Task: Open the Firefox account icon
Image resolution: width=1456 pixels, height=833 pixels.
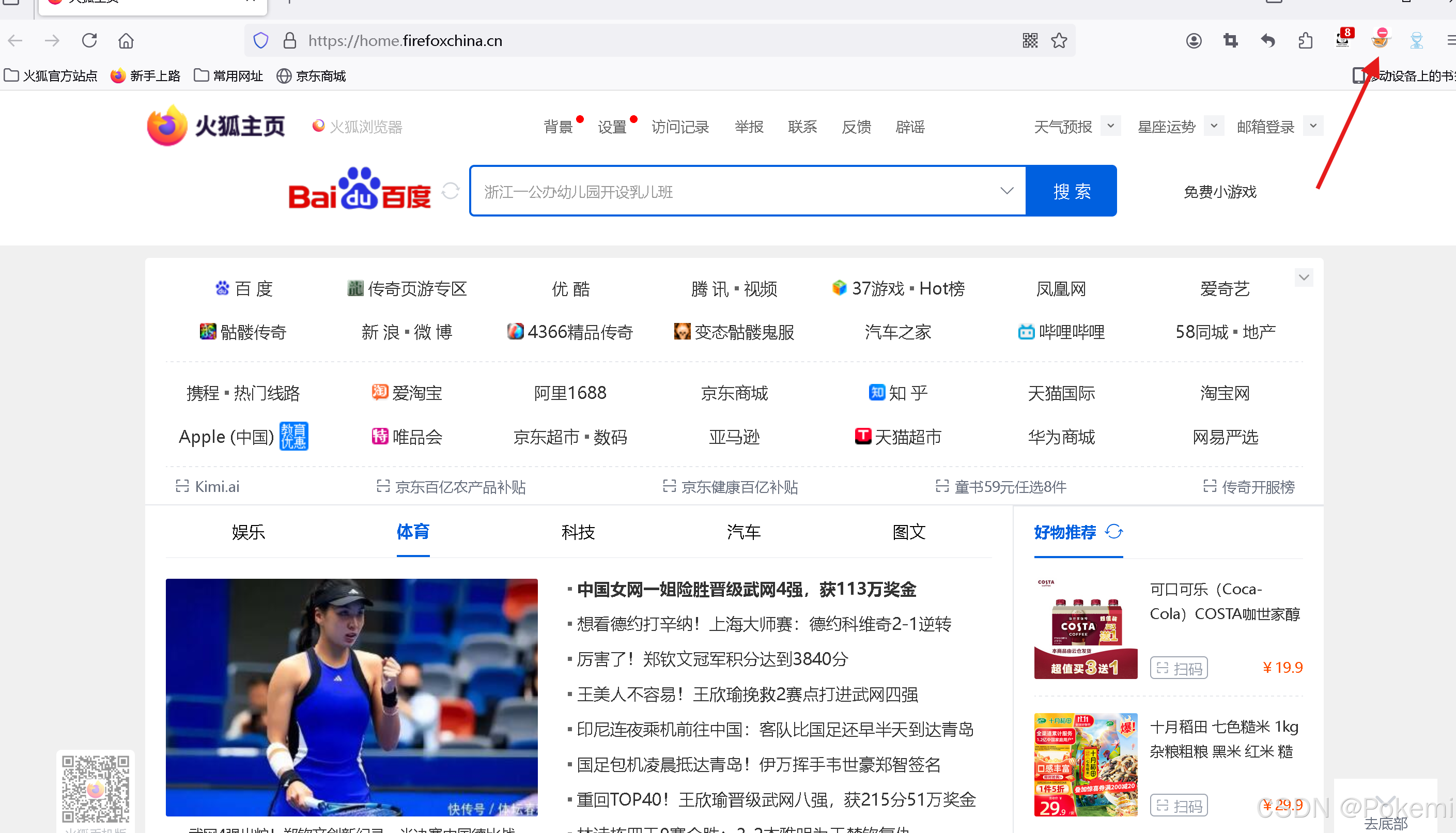Action: pyautogui.click(x=1194, y=41)
